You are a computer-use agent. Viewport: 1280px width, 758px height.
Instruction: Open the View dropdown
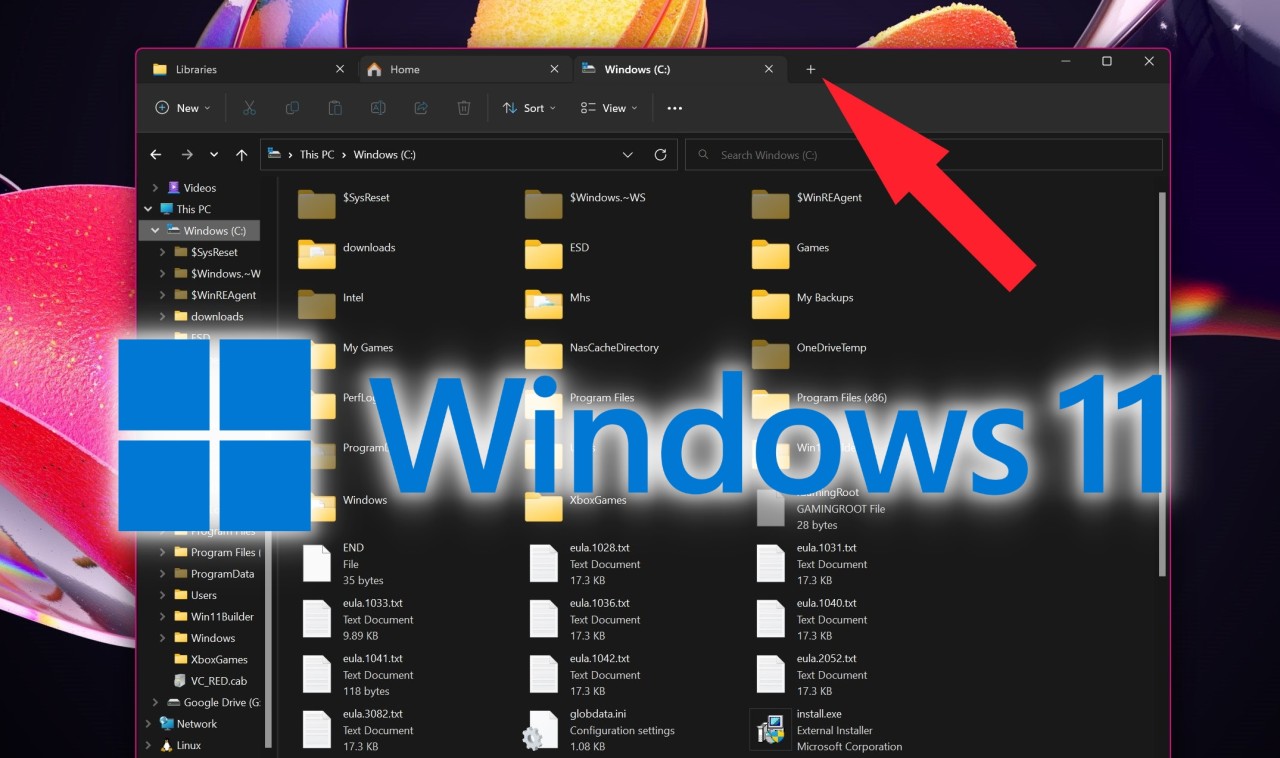click(x=608, y=108)
